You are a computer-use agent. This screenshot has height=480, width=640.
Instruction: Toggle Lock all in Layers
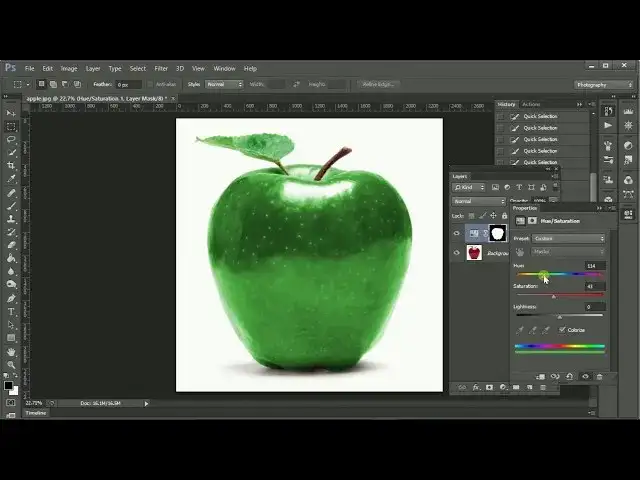tap(504, 216)
